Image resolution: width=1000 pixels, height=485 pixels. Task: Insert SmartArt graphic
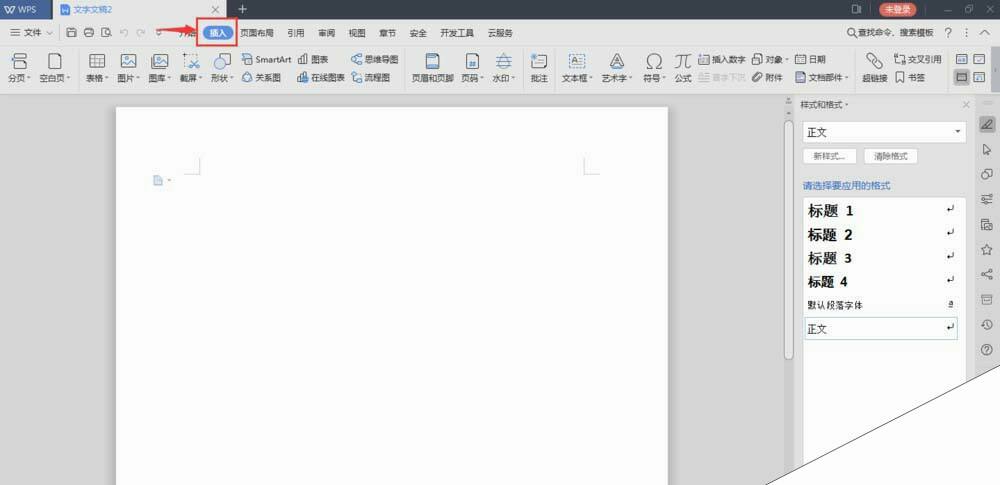(x=267, y=59)
